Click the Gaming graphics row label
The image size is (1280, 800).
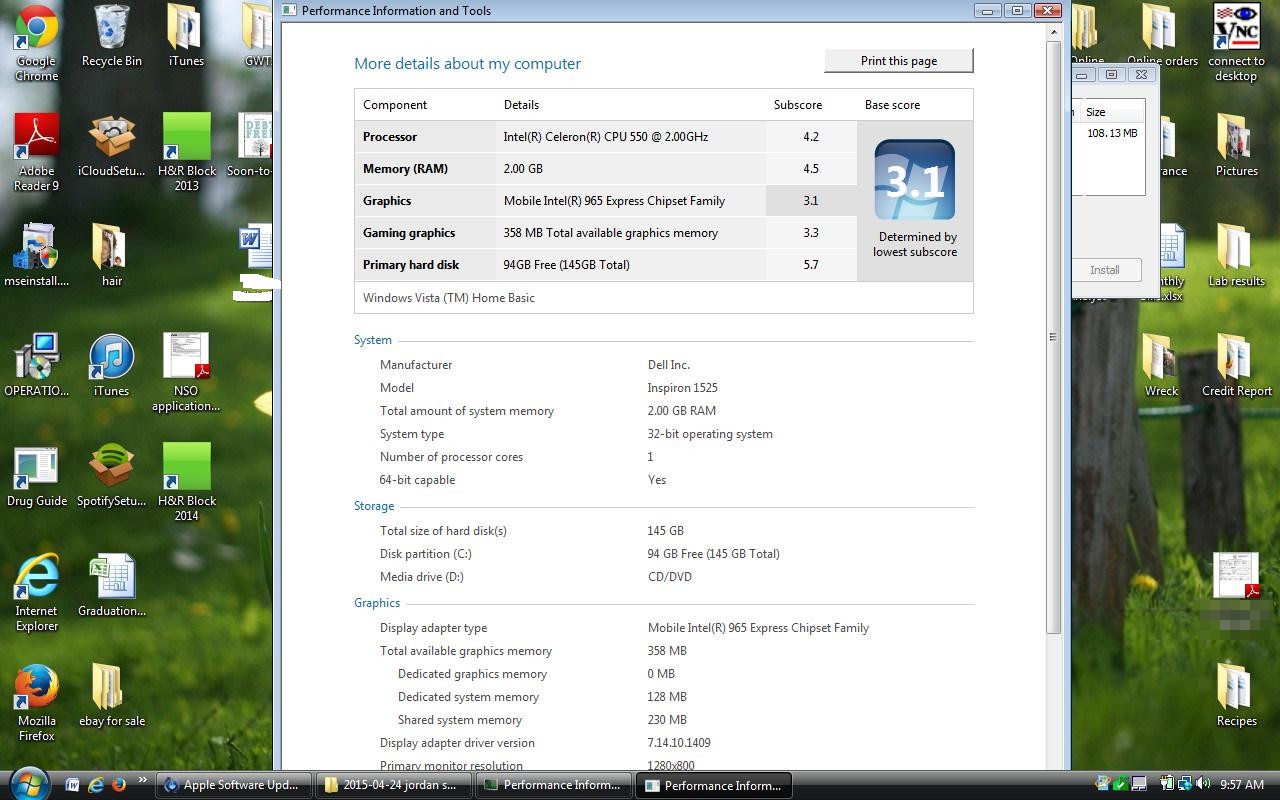click(409, 233)
